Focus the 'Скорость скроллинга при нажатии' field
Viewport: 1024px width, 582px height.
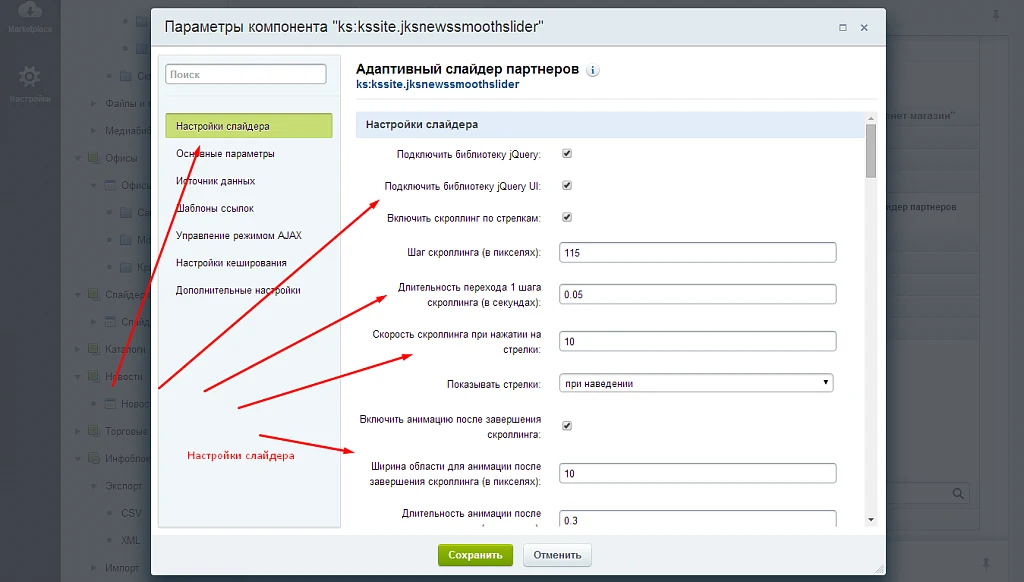point(697,342)
